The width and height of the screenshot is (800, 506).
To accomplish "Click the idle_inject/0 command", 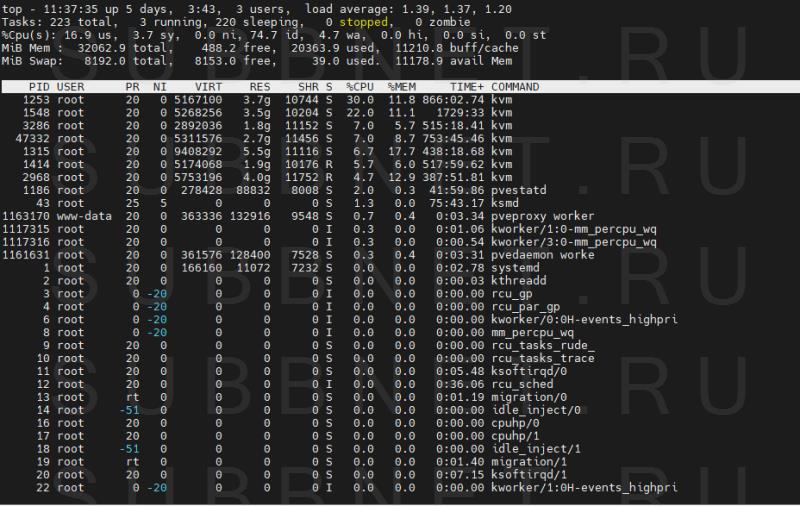I will point(535,409).
